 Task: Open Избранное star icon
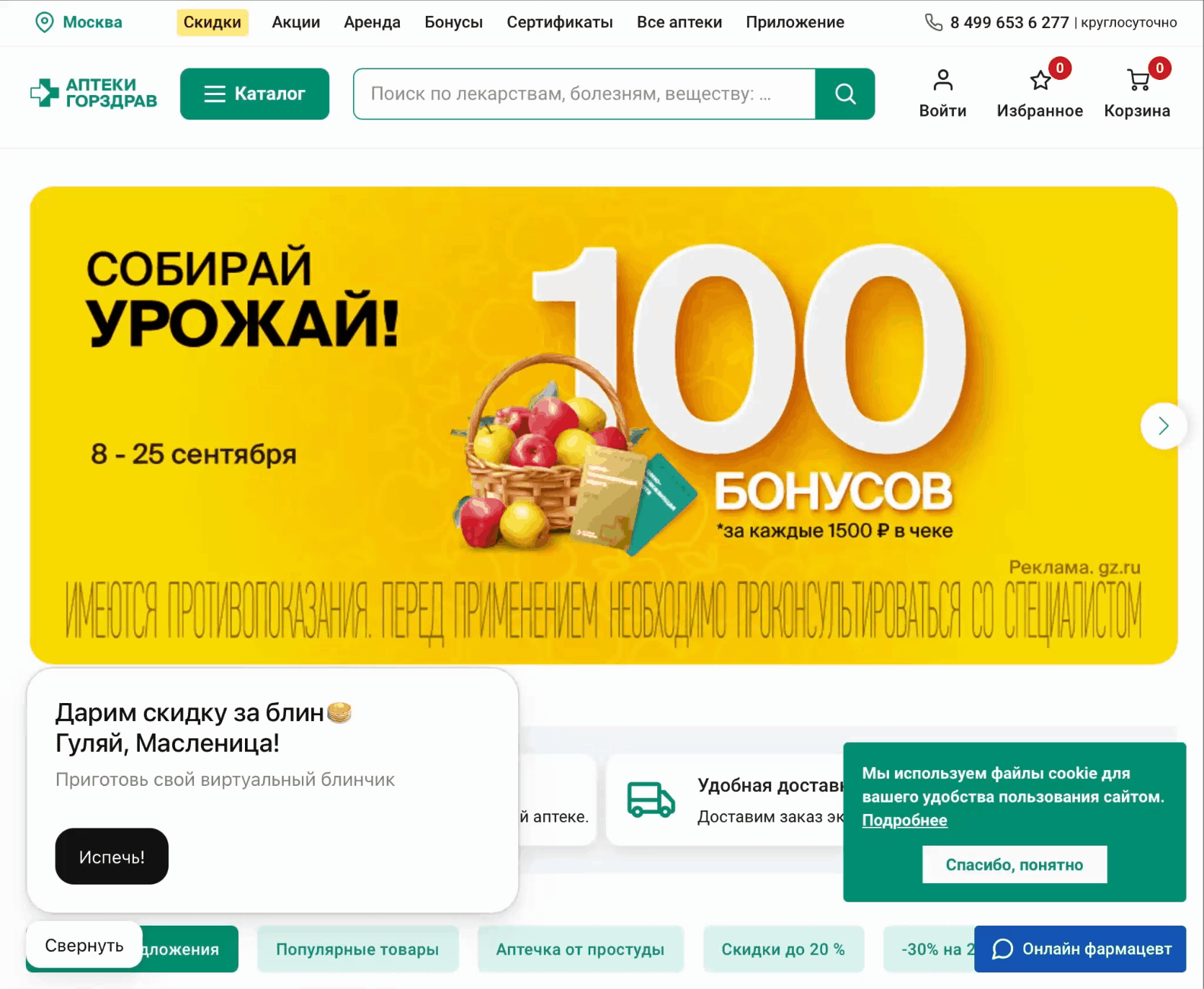pyautogui.click(x=1040, y=80)
